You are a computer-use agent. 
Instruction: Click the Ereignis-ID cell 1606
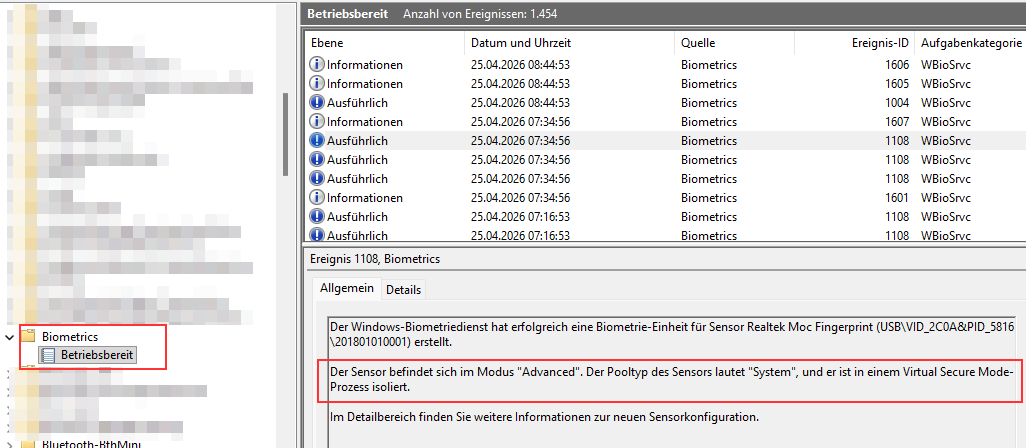(x=897, y=65)
